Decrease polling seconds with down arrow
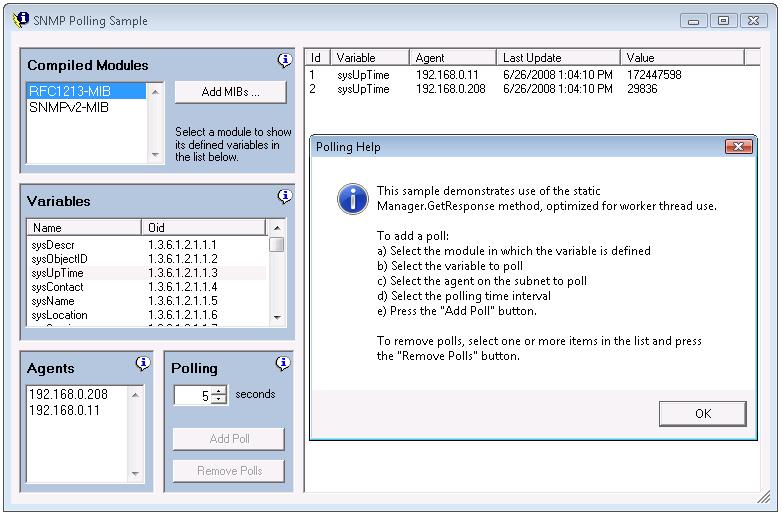 point(220,400)
